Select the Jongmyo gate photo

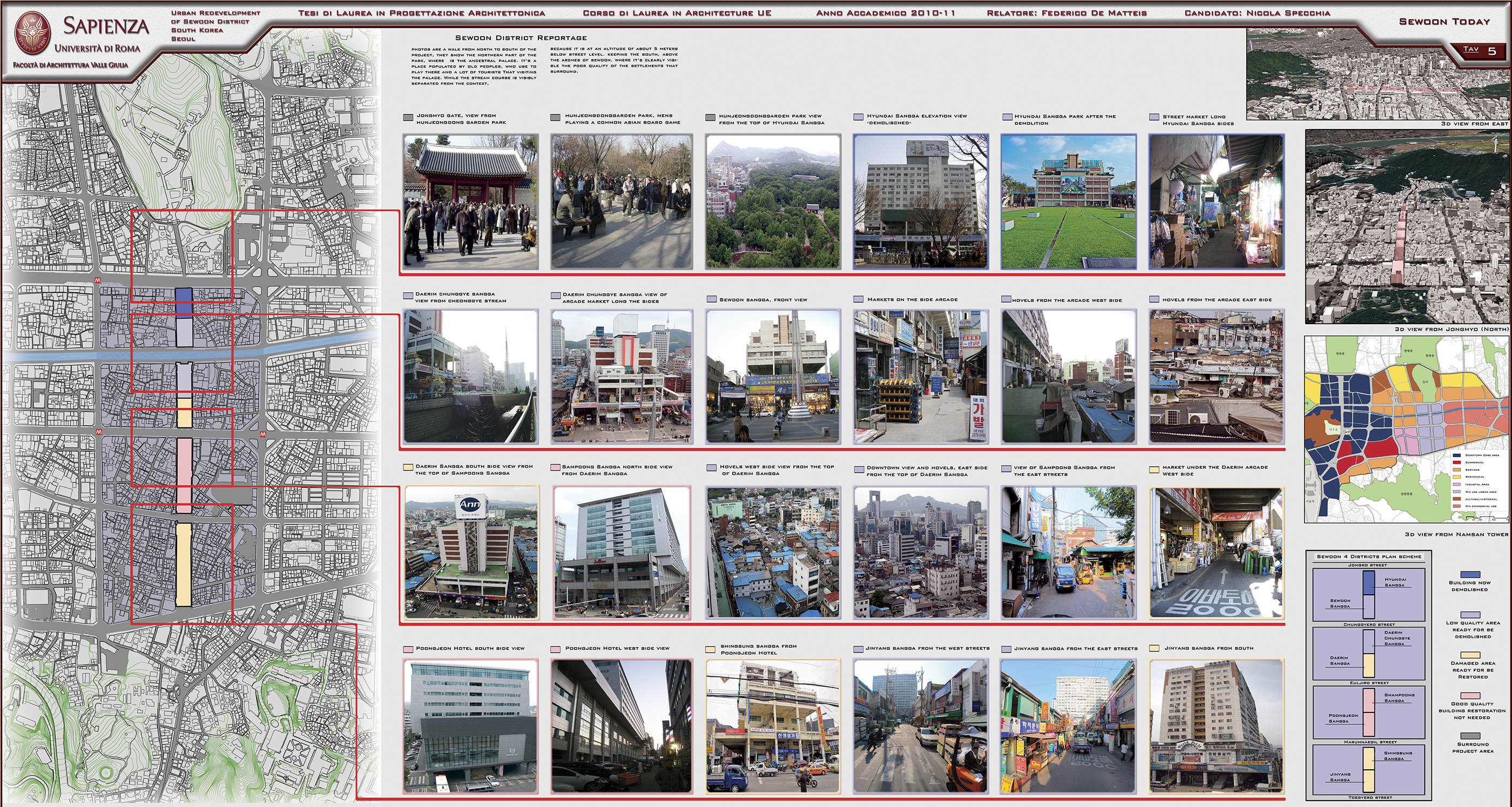pos(471,202)
